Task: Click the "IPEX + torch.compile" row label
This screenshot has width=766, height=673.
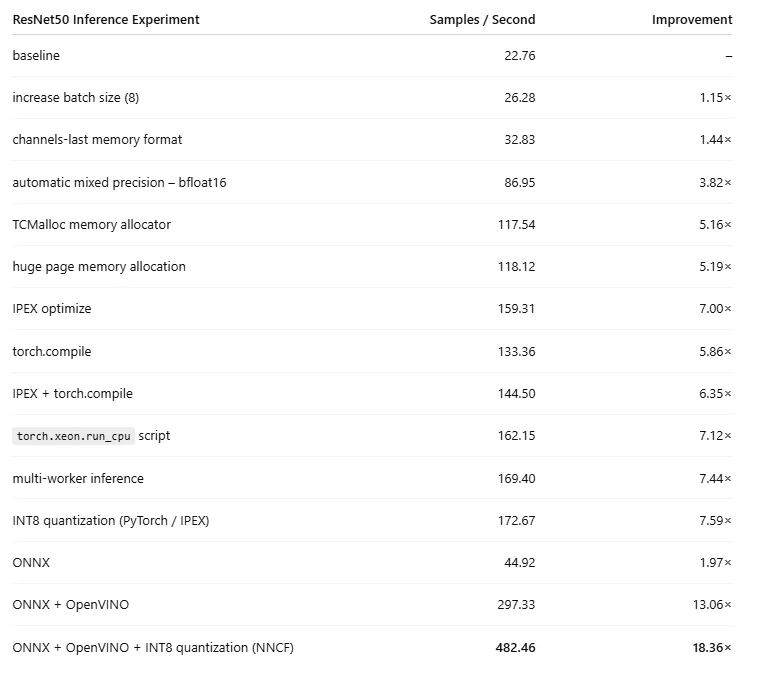Action: [x=72, y=394]
